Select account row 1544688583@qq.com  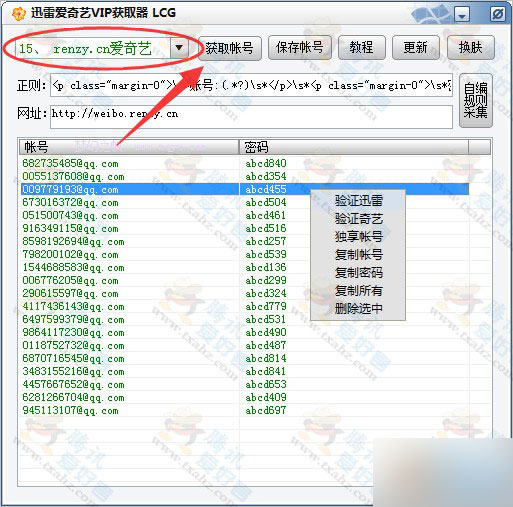(73, 267)
